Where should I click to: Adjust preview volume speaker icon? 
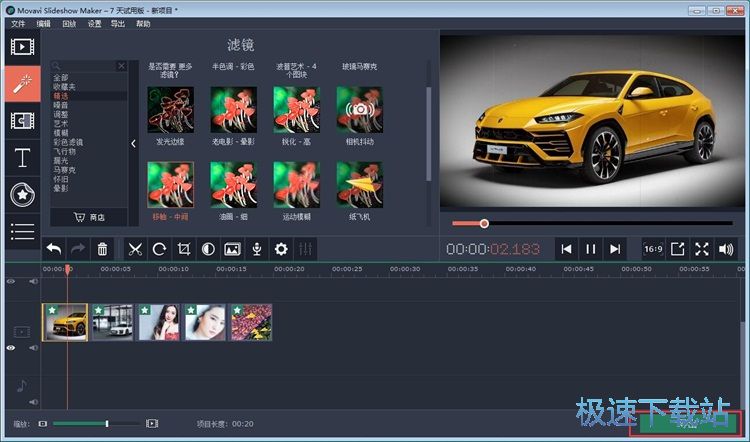click(726, 249)
